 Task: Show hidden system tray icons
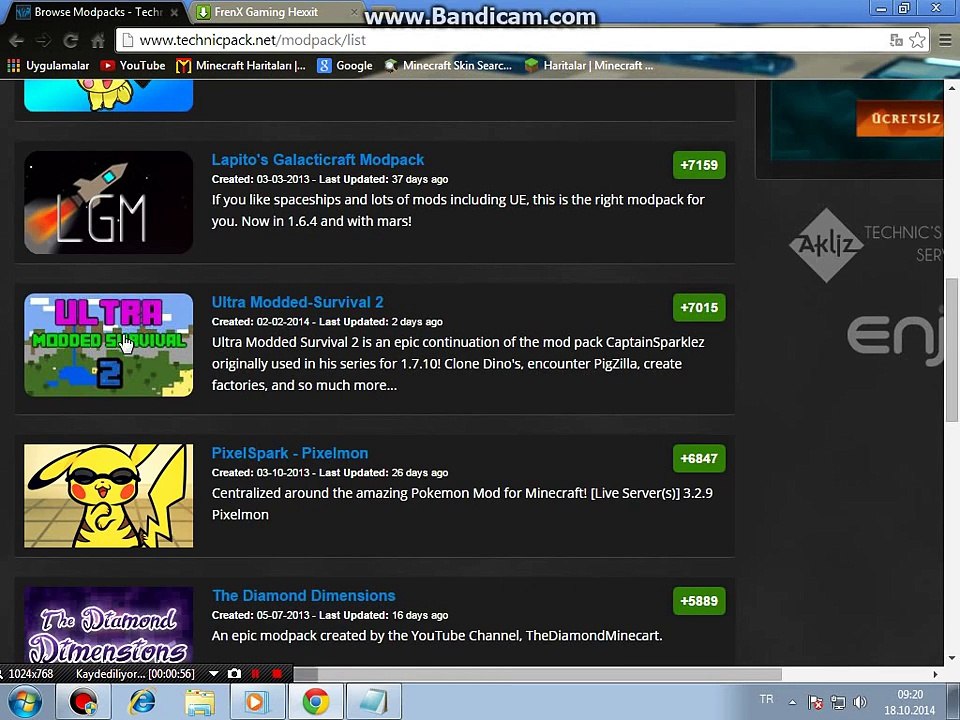coord(792,702)
